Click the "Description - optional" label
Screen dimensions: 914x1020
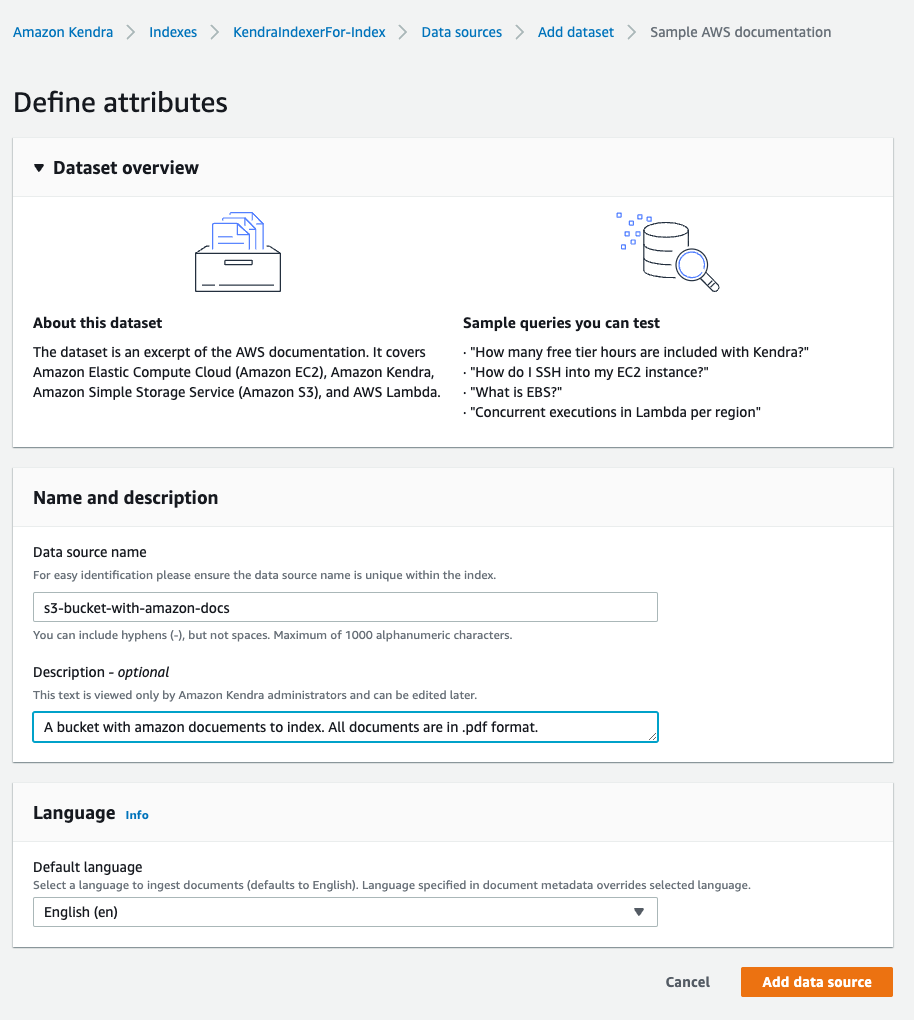tap(101, 672)
